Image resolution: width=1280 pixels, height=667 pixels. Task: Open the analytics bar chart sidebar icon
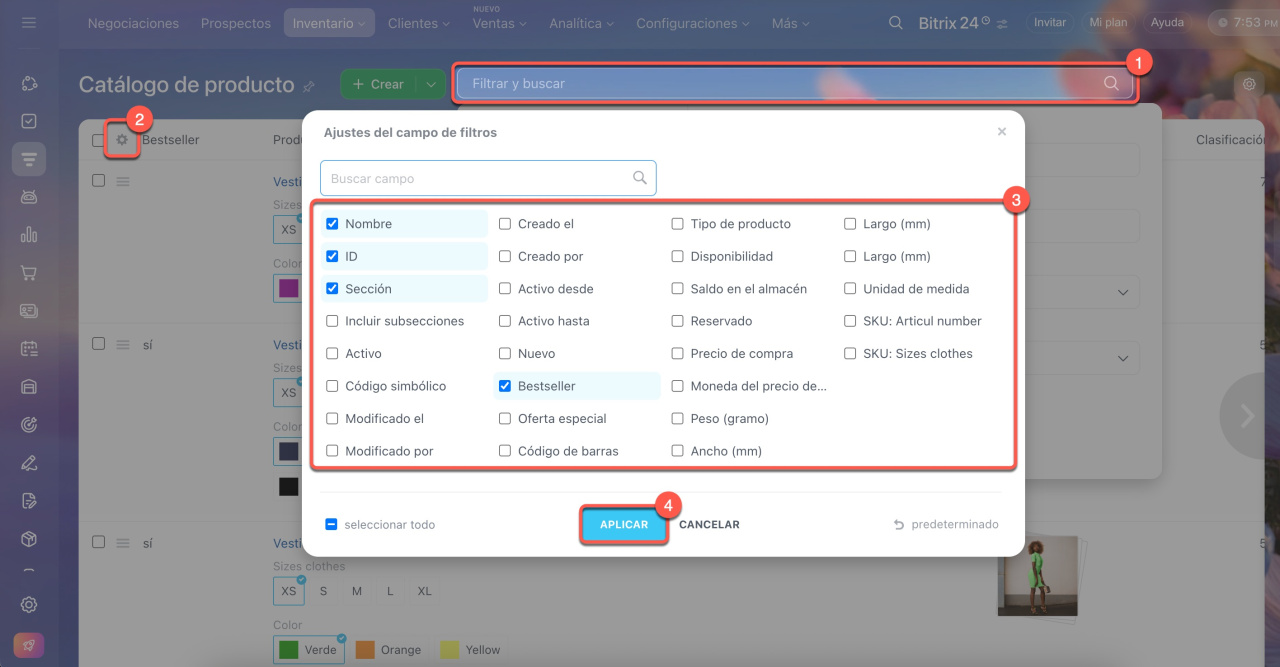pos(29,235)
